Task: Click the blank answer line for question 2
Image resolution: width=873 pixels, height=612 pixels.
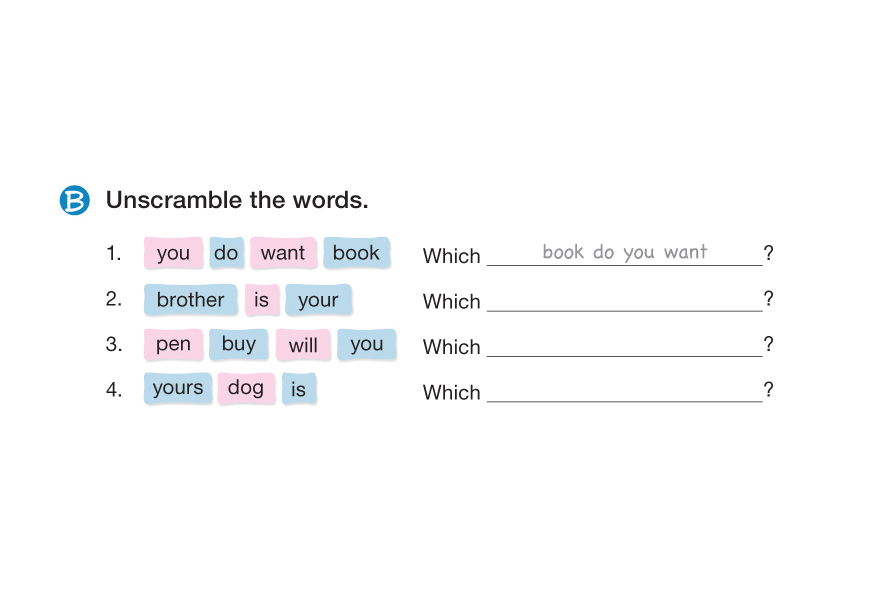Action: click(x=624, y=301)
